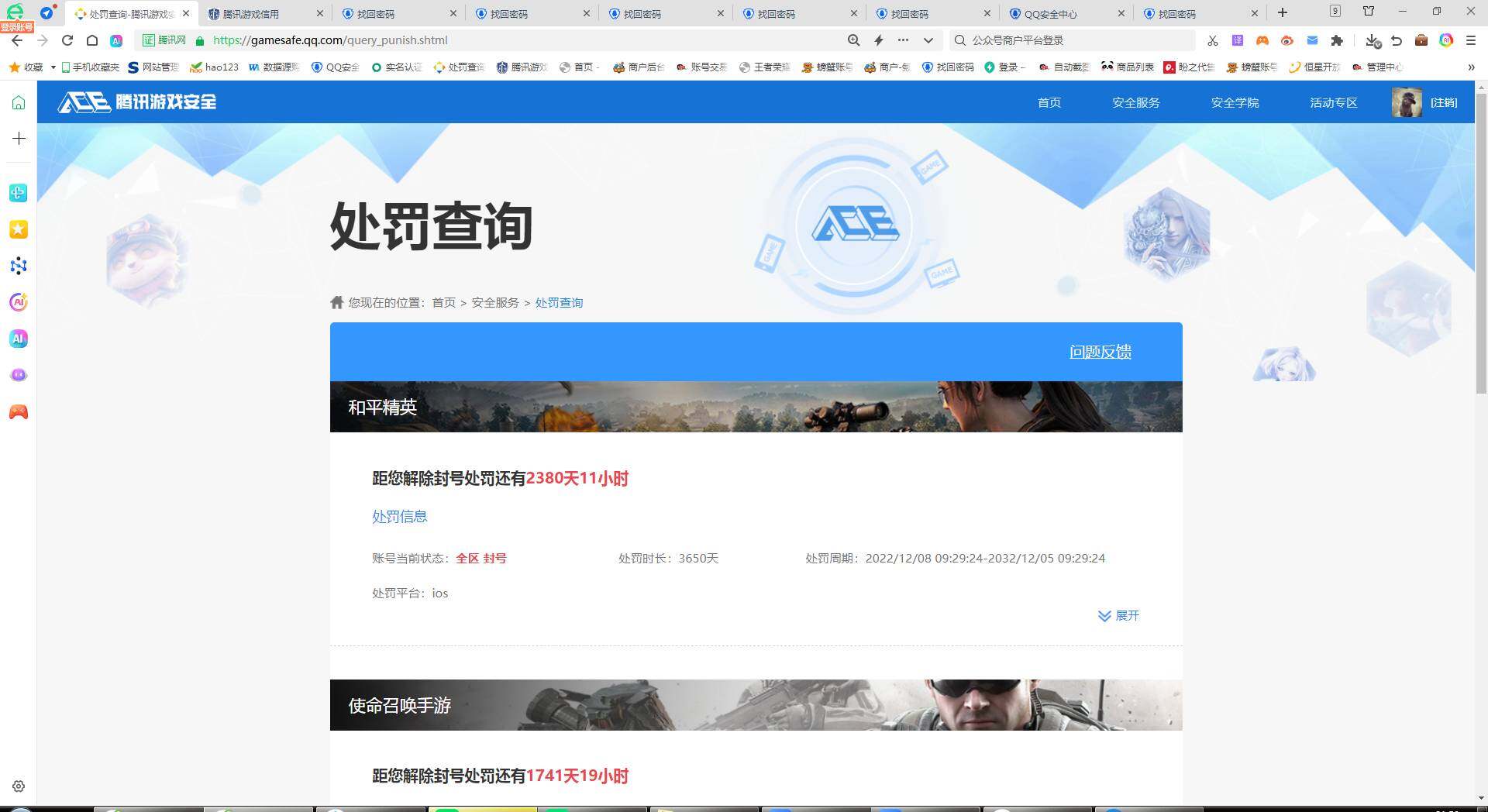
Task: Reload the current page
Action: point(67,40)
